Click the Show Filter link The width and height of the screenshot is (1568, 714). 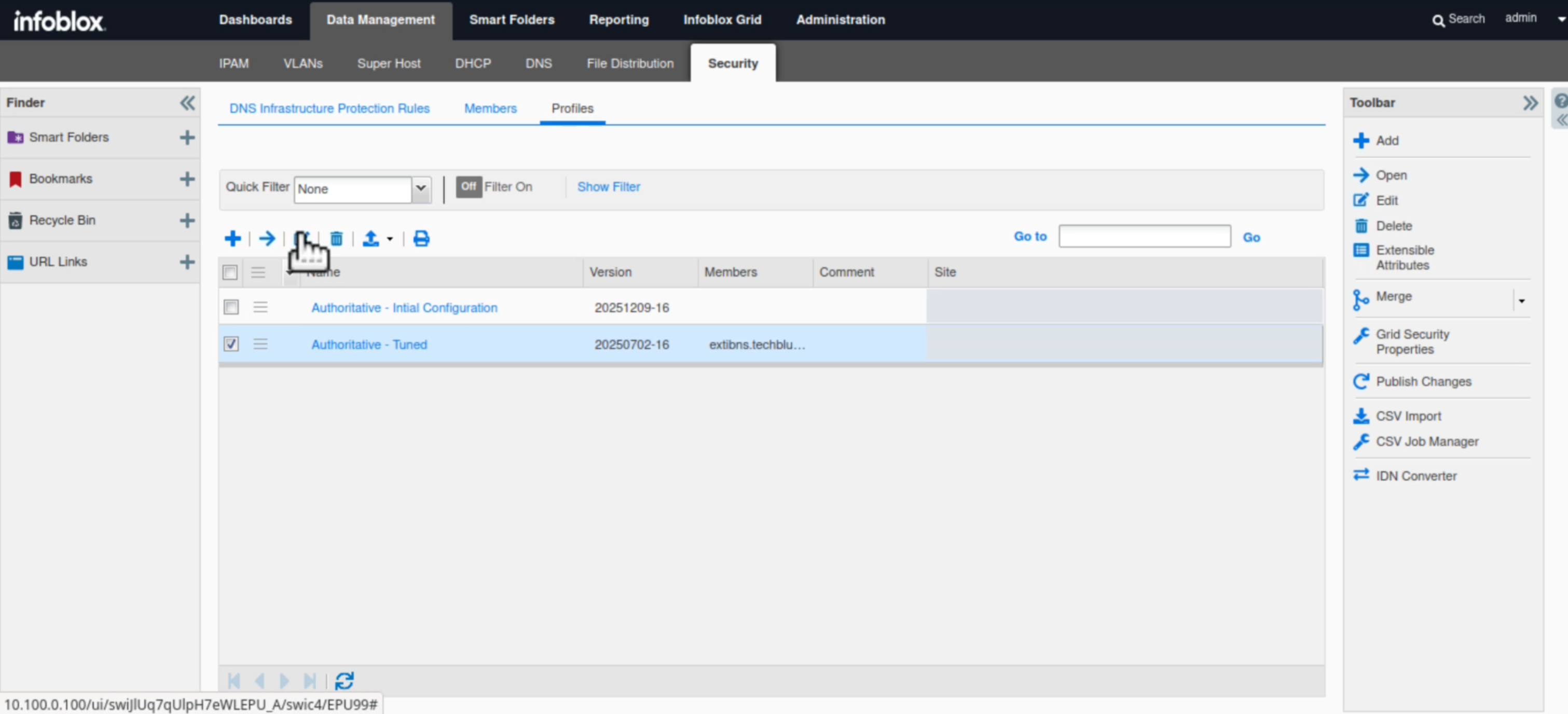tap(609, 187)
